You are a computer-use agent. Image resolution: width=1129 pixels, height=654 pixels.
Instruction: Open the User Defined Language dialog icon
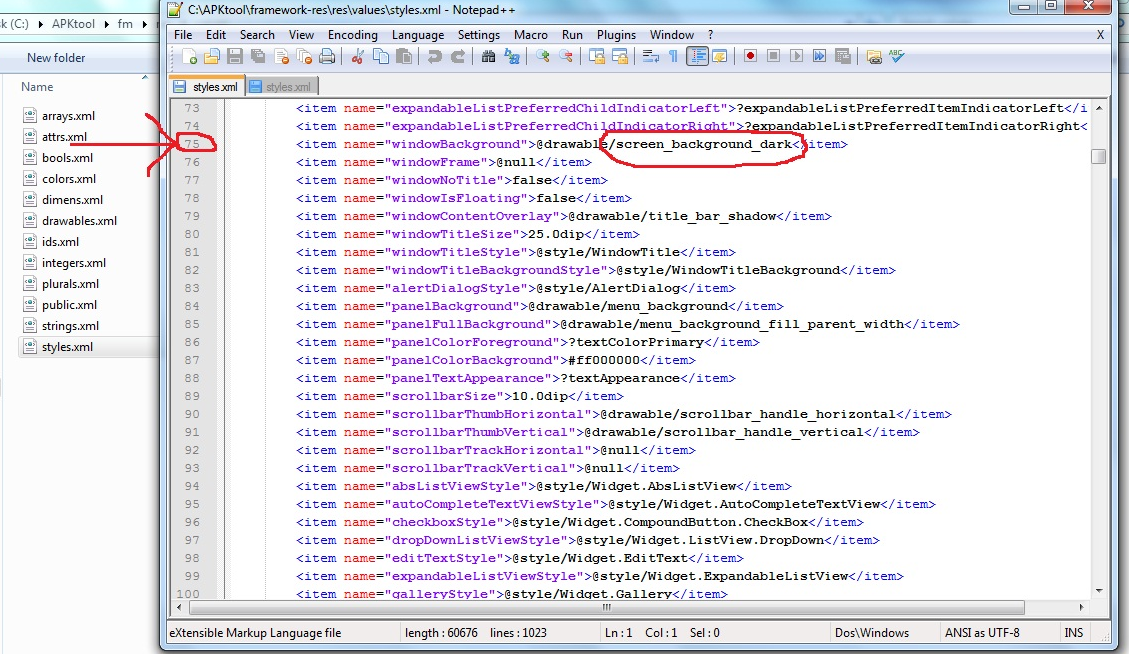[719, 56]
